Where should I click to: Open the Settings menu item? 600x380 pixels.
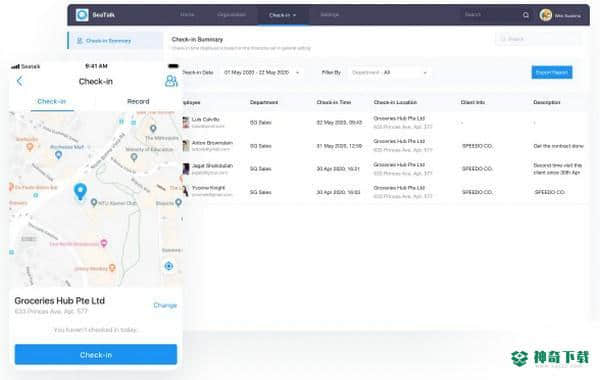329,15
